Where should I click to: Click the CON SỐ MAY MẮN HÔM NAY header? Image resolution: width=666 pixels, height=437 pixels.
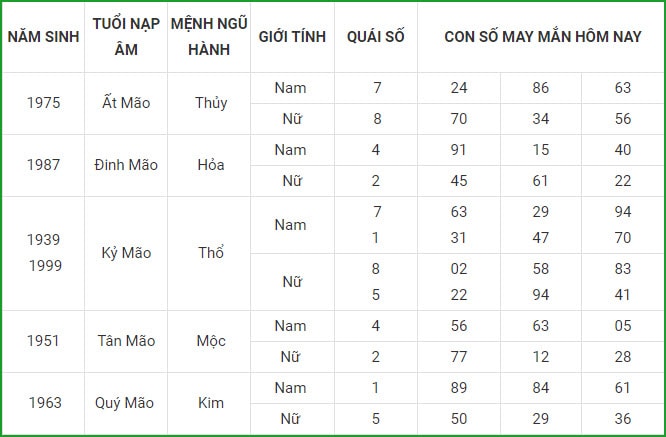pyautogui.click(x=541, y=37)
